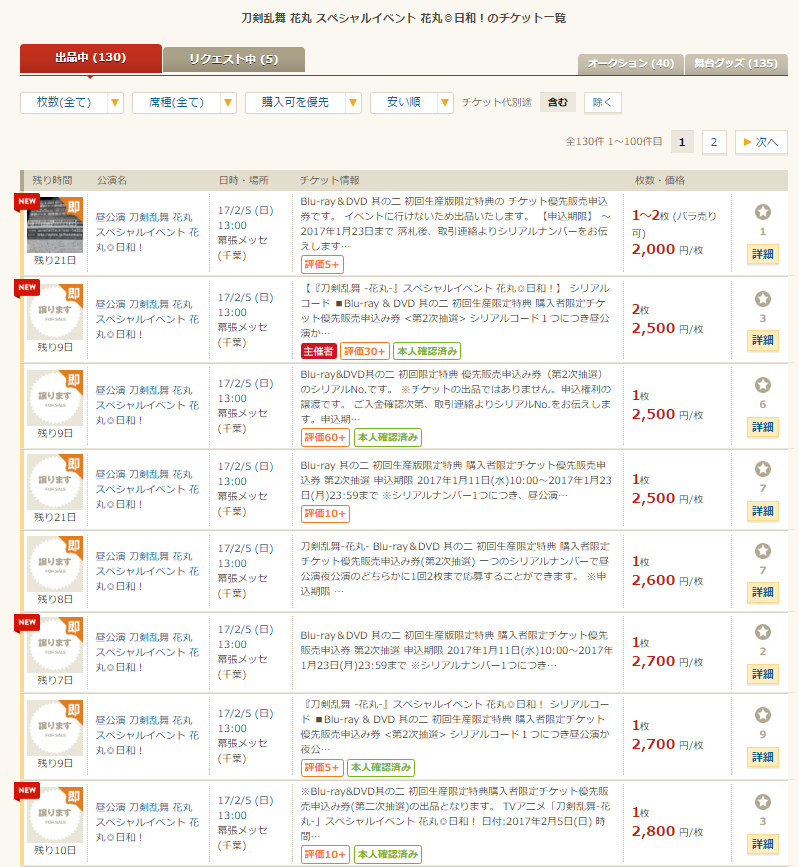799x867 pixels.
Task: Click 本人確認済み badge on 2,800円 listing
Action: click(388, 854)
